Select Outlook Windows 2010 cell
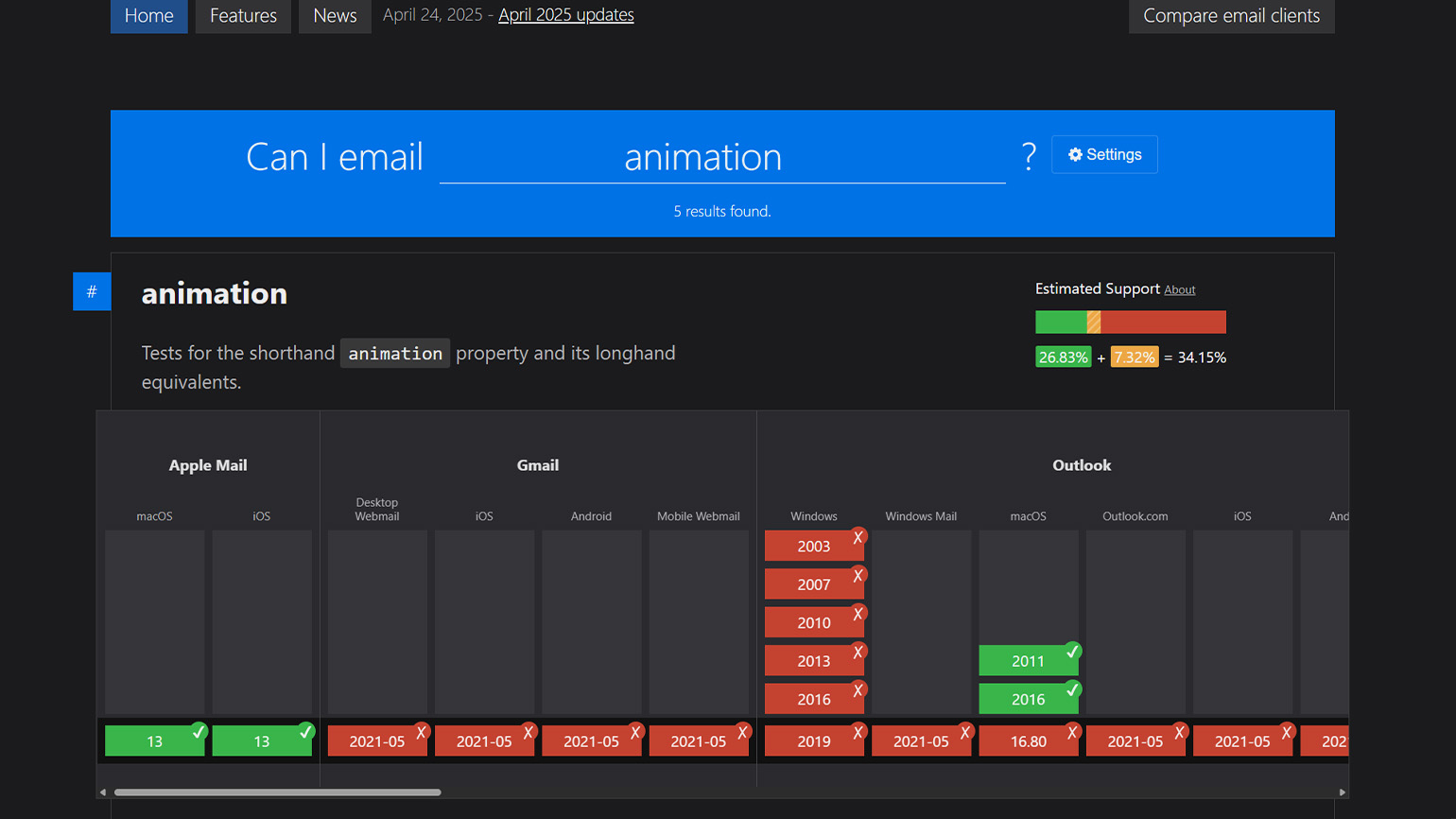The image size is (1456, 819). point(813,622)
